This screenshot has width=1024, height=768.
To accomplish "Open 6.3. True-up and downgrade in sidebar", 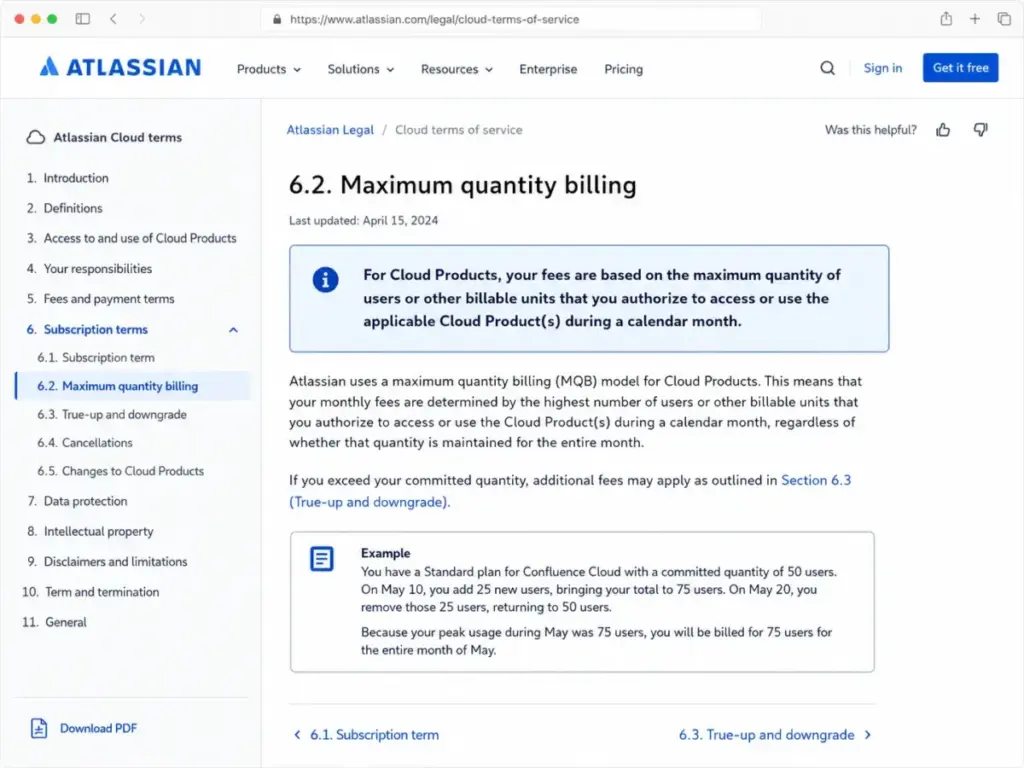I will pos(112,415).
